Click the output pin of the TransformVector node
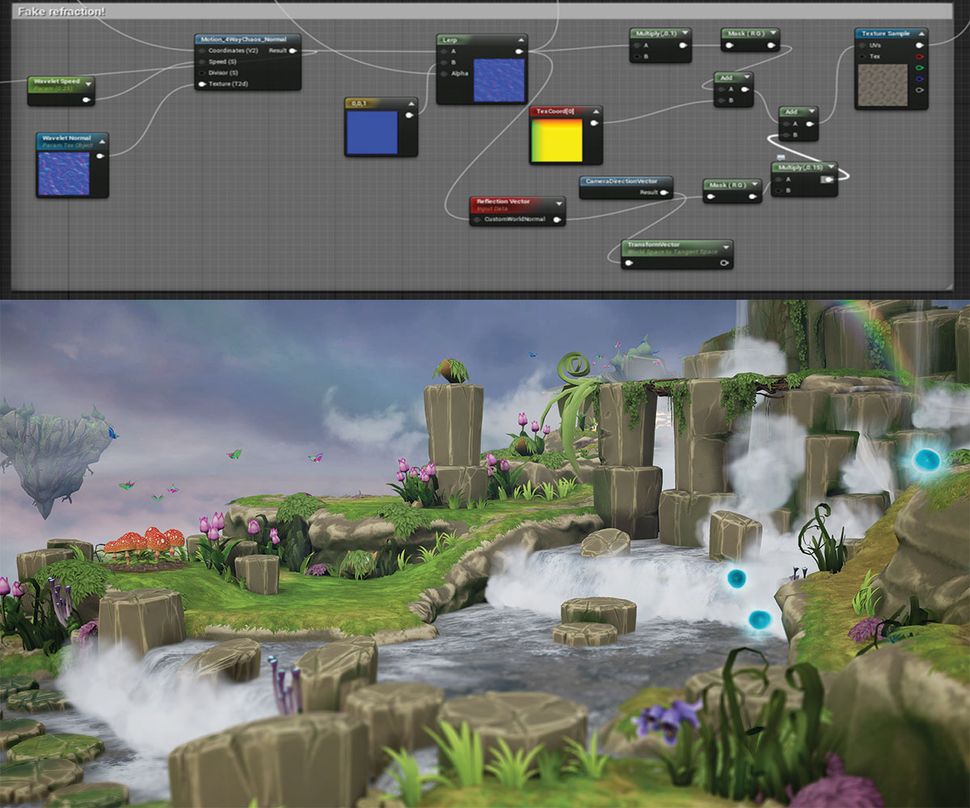The height and width of the screenshot is (808, 970). [x=724, y=262]
